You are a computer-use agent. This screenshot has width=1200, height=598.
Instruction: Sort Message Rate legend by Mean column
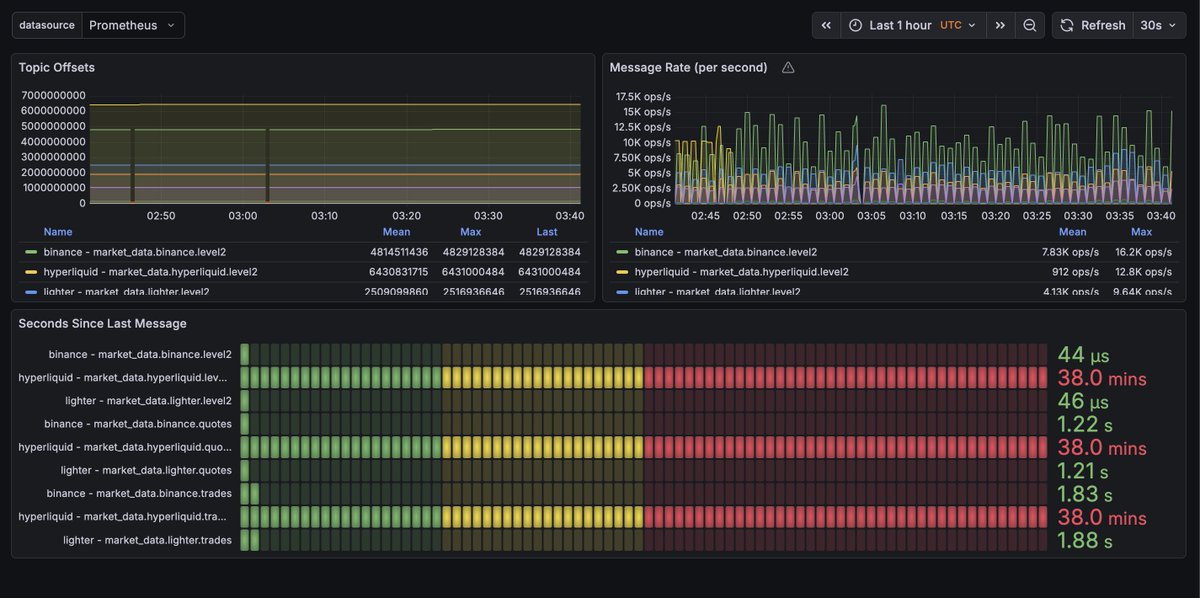point(1072,232)
